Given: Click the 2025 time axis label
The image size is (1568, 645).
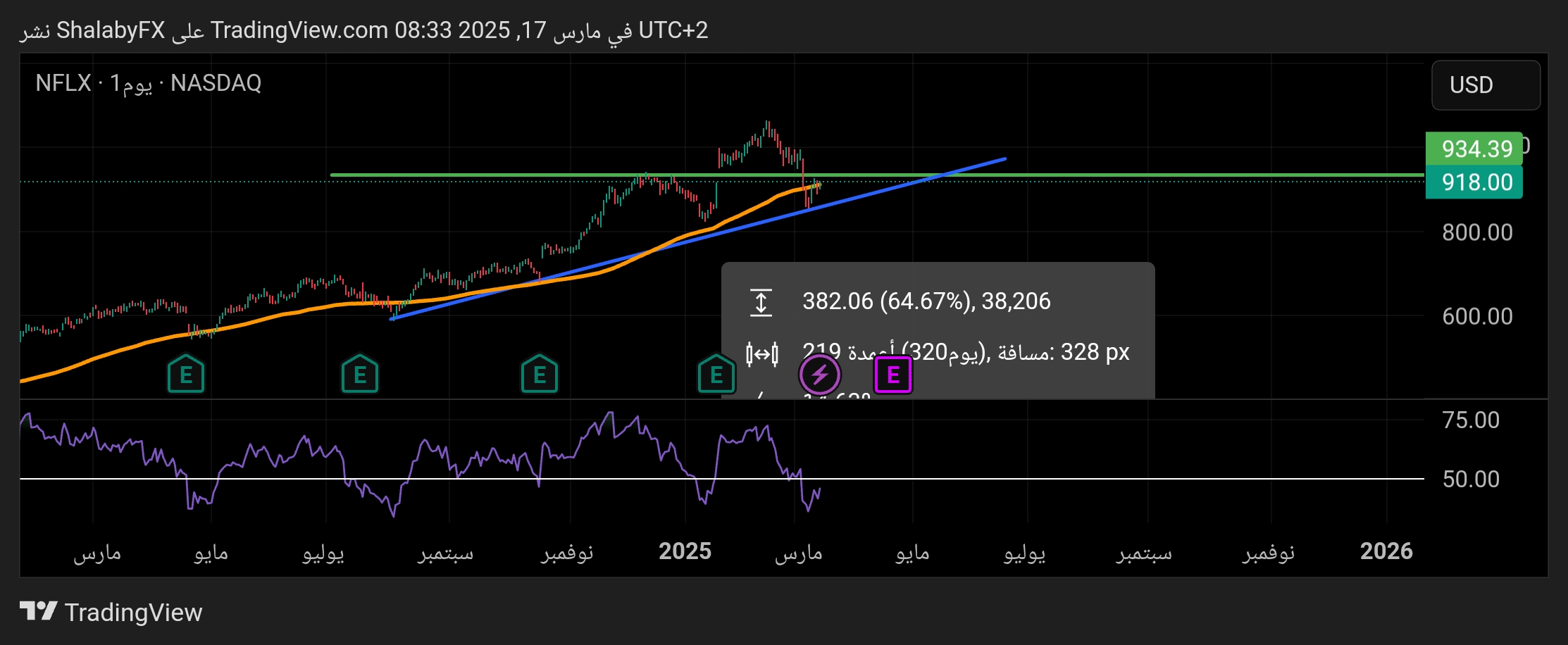Looking at the screenshot, I should 685,551.
